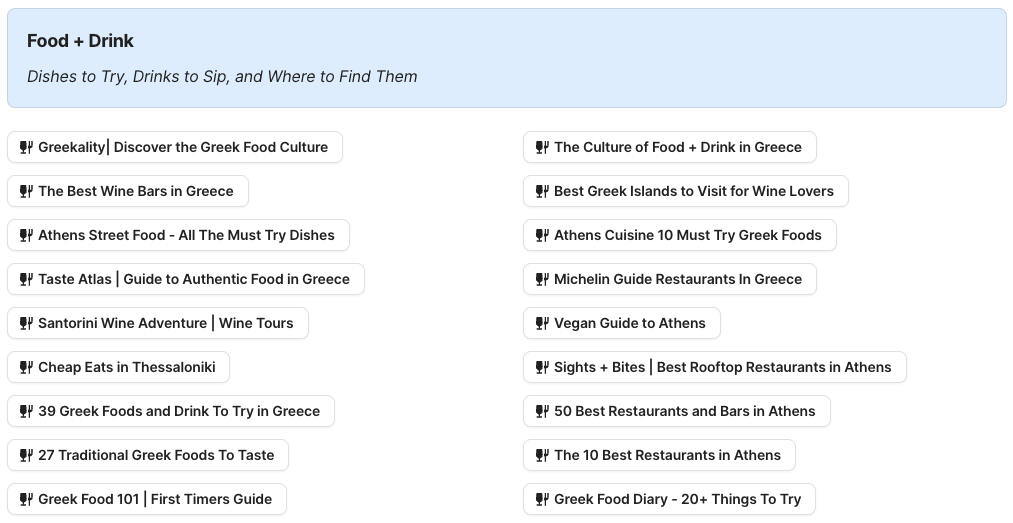Click the icon next to Greek Food Diary
Viewport: 1013px width, 523px height.
542,499
